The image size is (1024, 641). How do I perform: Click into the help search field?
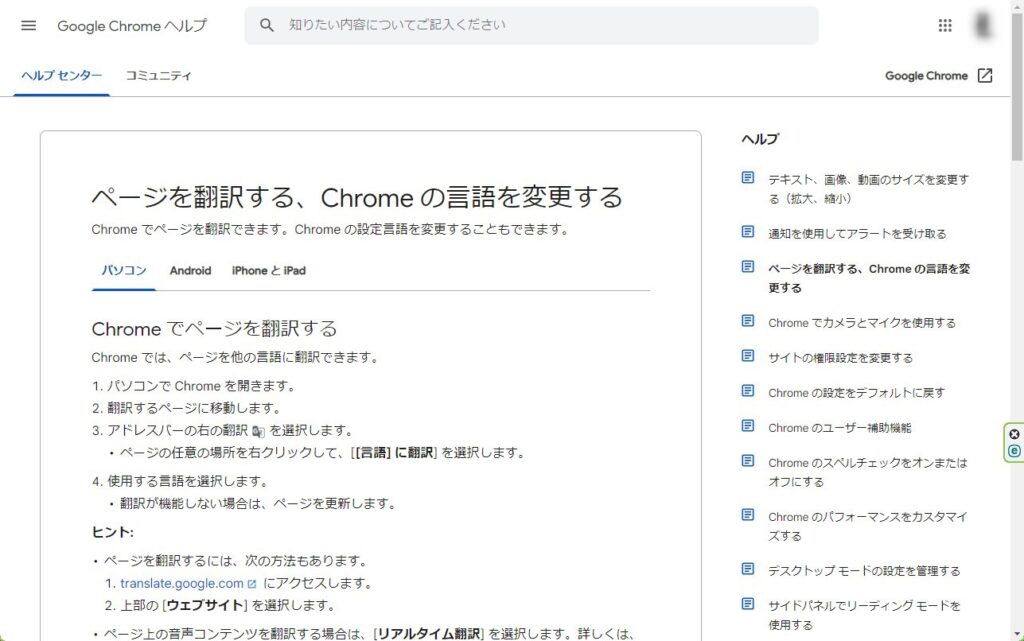click(x=540, y=26)
